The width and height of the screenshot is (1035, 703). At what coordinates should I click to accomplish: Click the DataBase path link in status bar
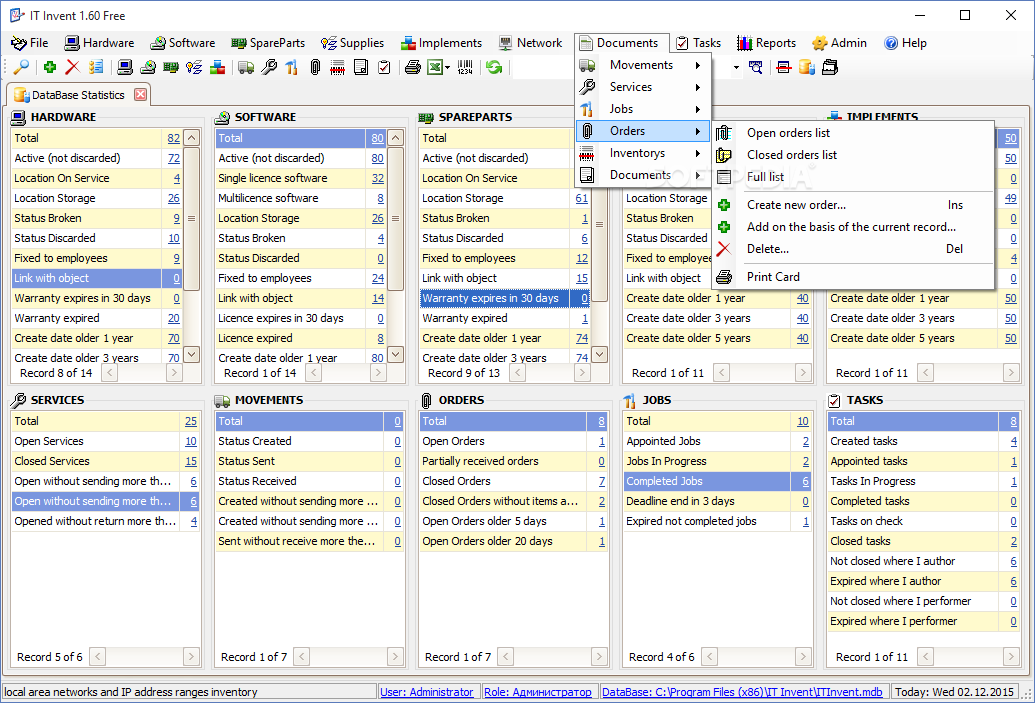coord(742,692)
